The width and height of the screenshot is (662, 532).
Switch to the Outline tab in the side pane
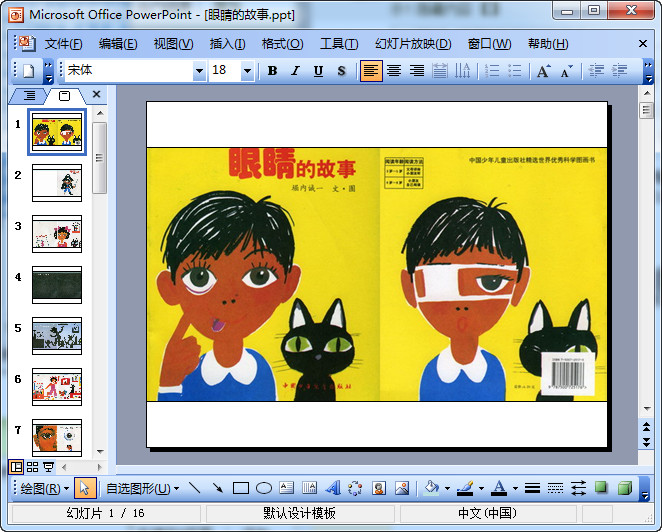point(29,95)
